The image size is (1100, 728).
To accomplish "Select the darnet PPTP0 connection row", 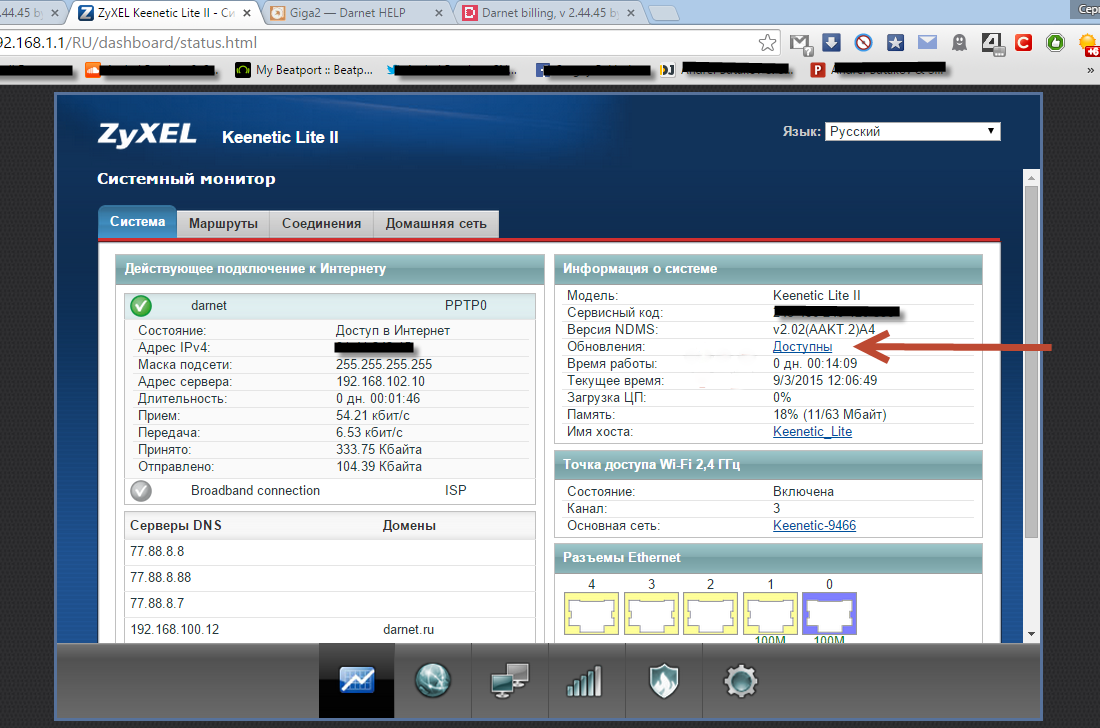I will 330,306.
